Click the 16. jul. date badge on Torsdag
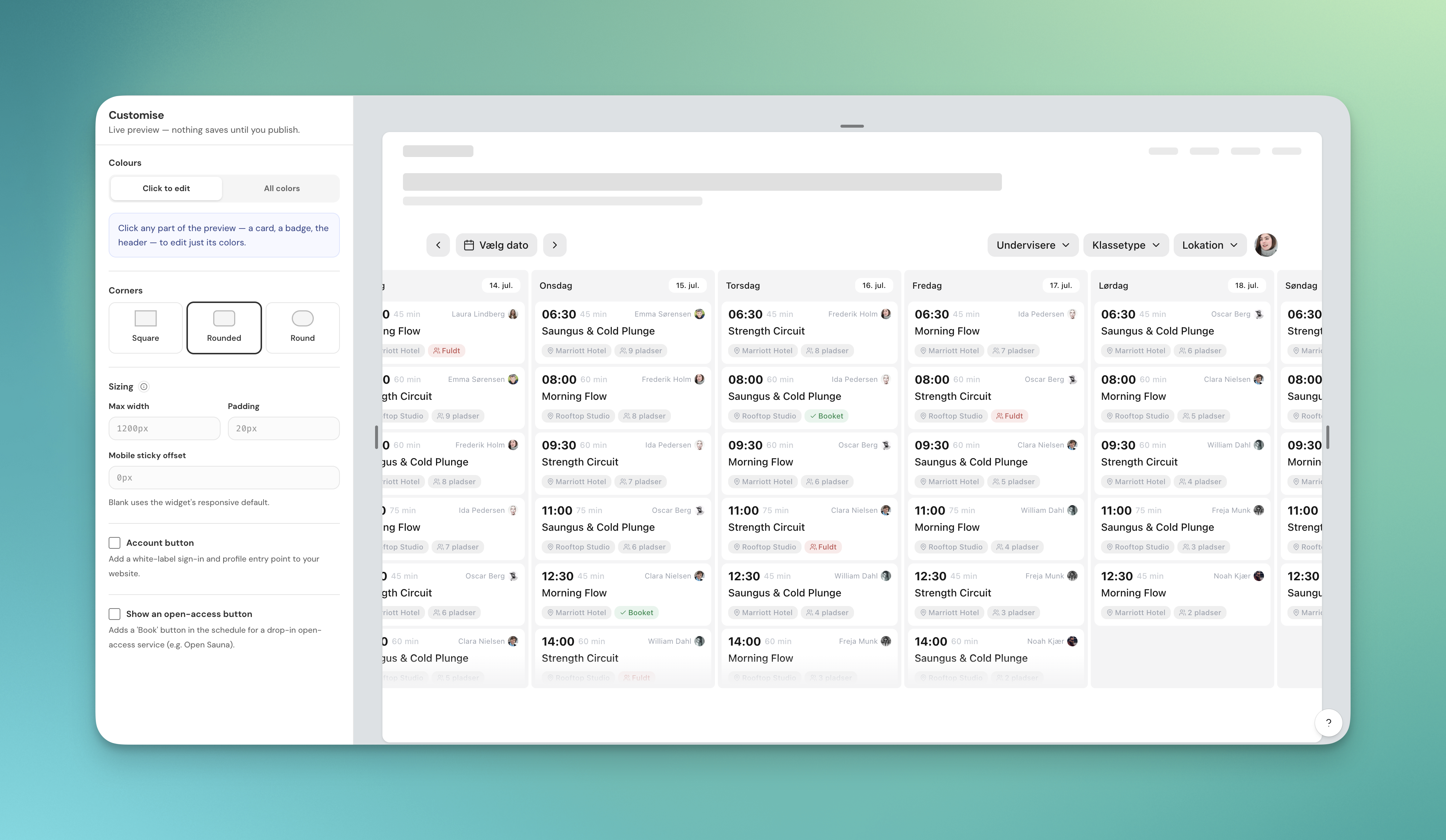The width and height of the screenshot is (1446, 840). (873, 285)
